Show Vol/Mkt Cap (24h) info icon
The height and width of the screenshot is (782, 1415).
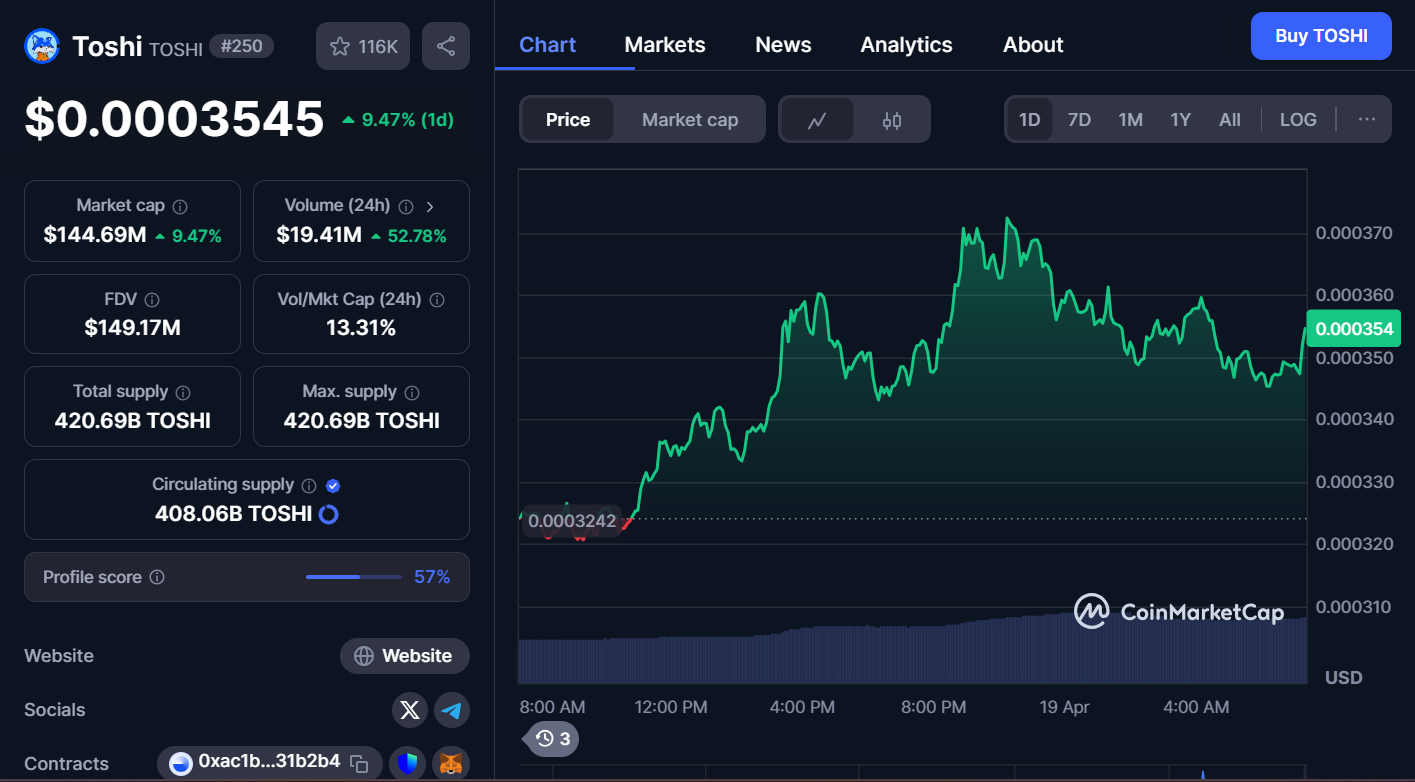437,300
